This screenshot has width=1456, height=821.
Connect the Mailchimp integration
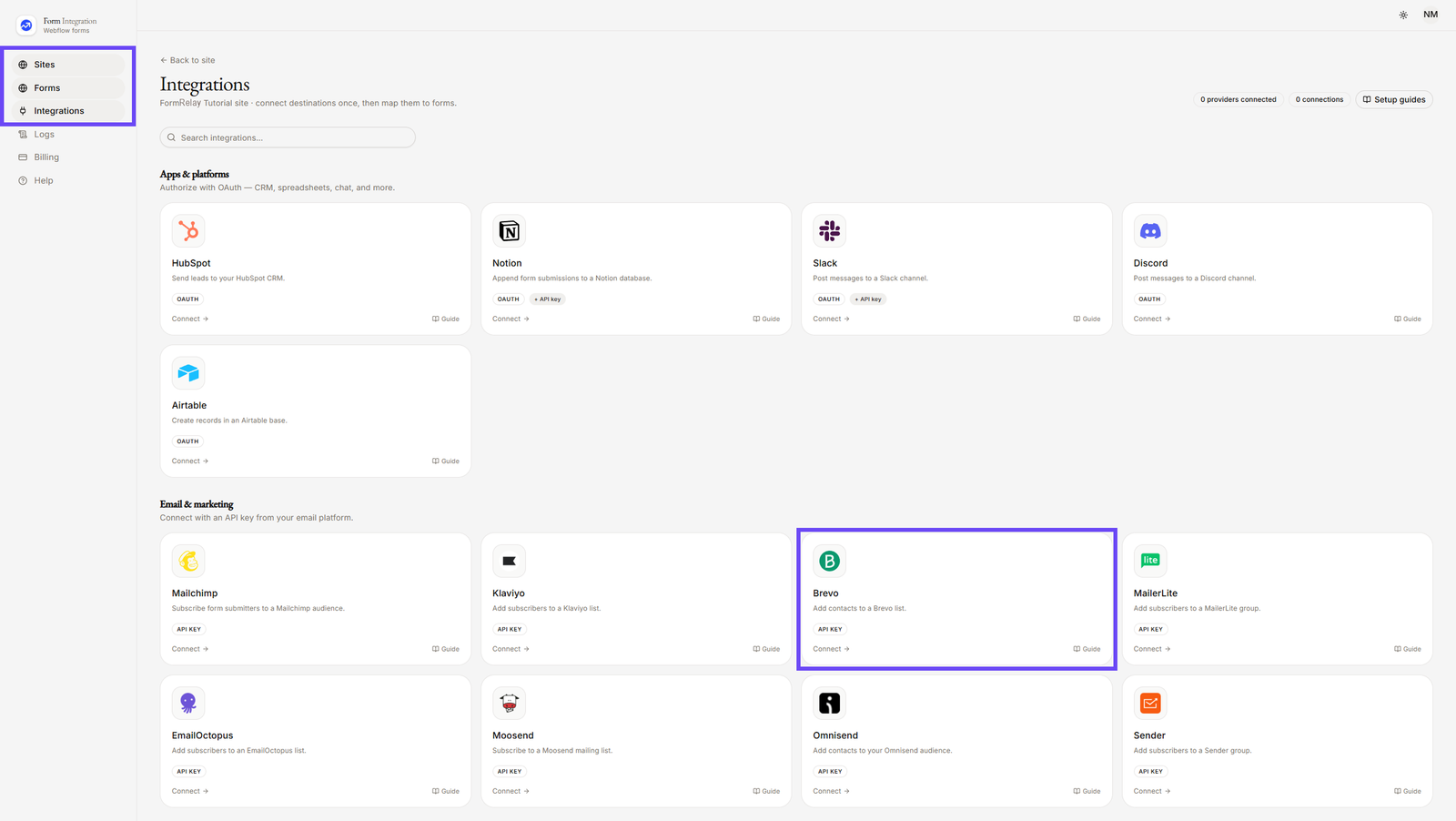(190, 649)
